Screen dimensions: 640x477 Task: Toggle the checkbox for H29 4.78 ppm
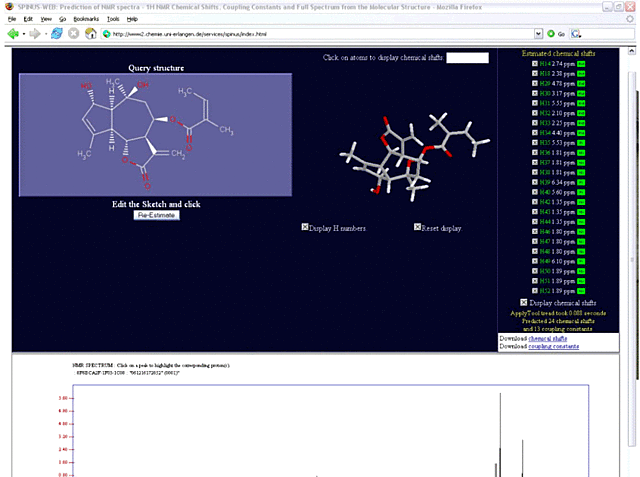(535, 83)
